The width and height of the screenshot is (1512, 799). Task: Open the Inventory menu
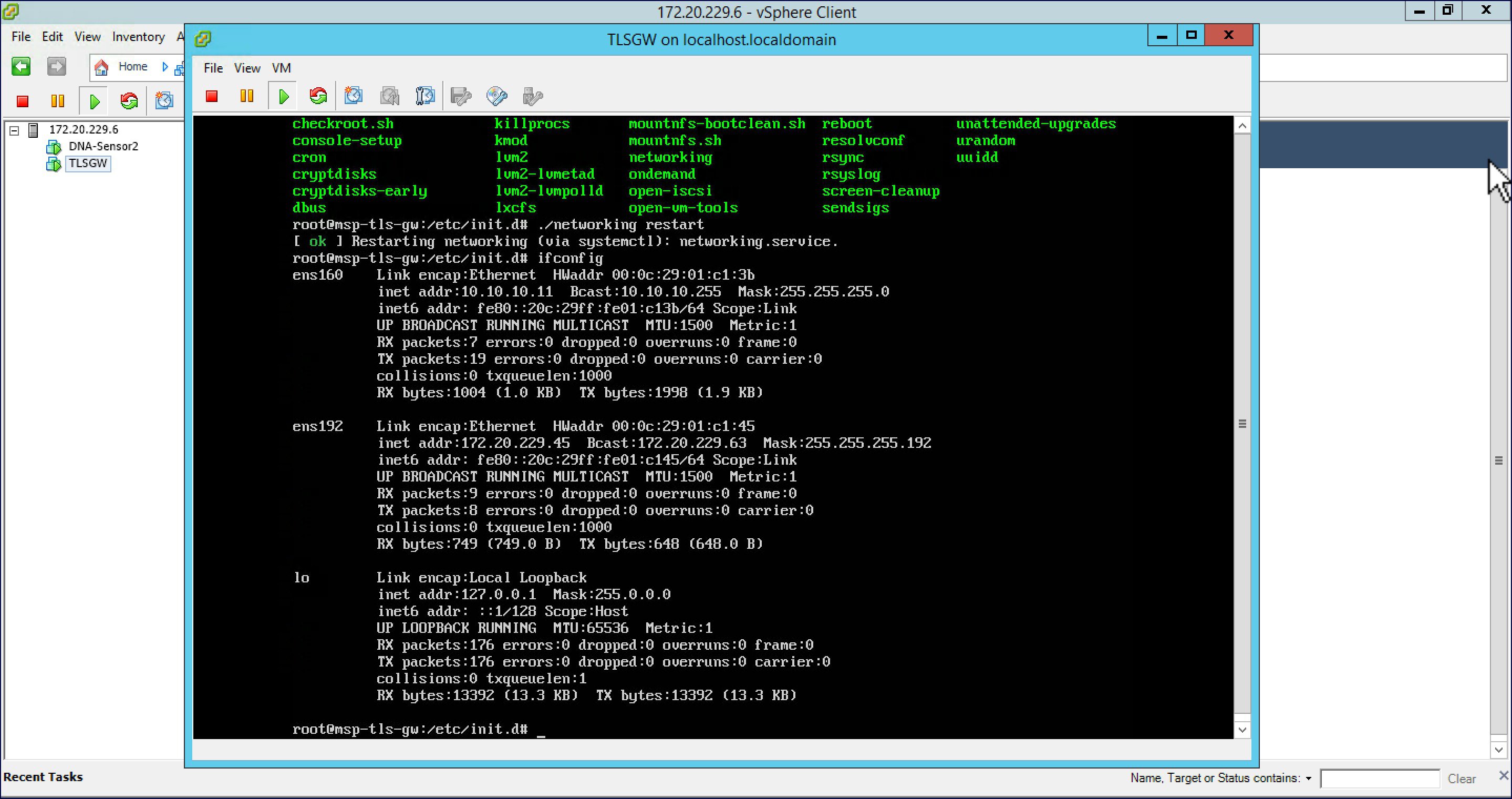click(138, 36)
